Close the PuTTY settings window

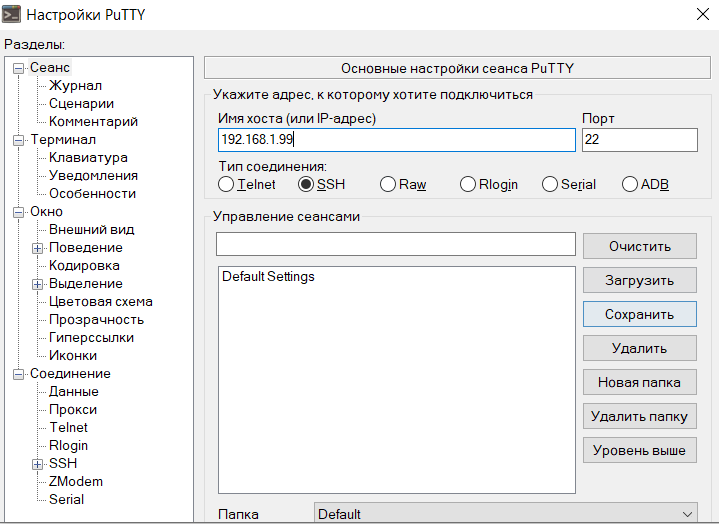tap(702, 14)
